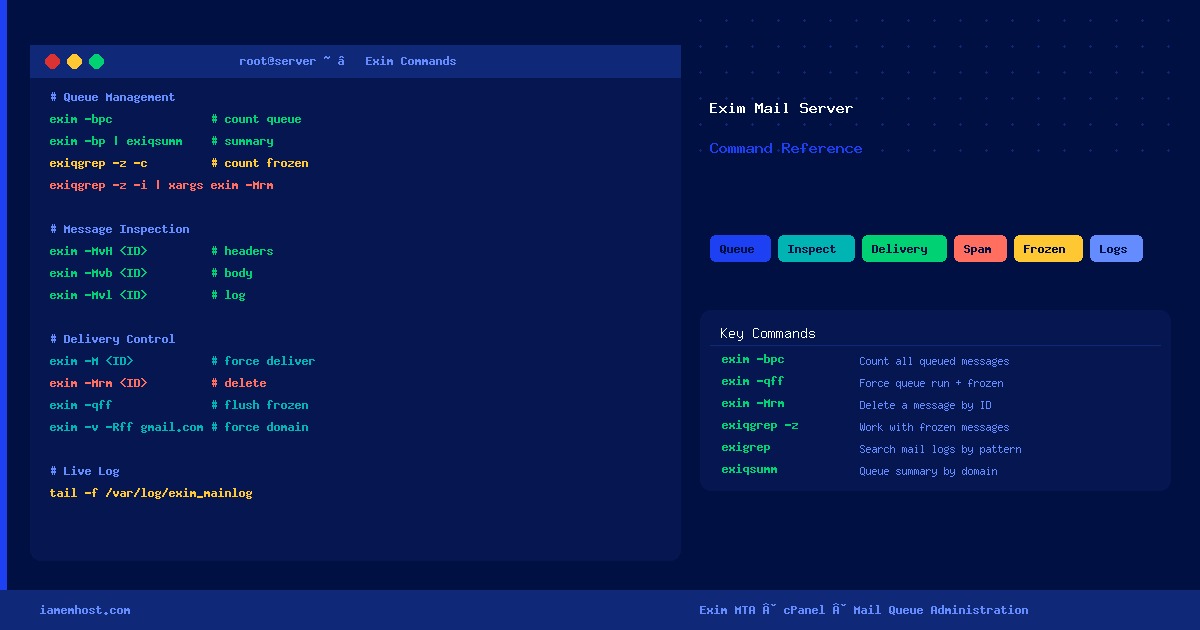
Task: Select exiqgrep -z in Key Commands
Action: point(760,425)
